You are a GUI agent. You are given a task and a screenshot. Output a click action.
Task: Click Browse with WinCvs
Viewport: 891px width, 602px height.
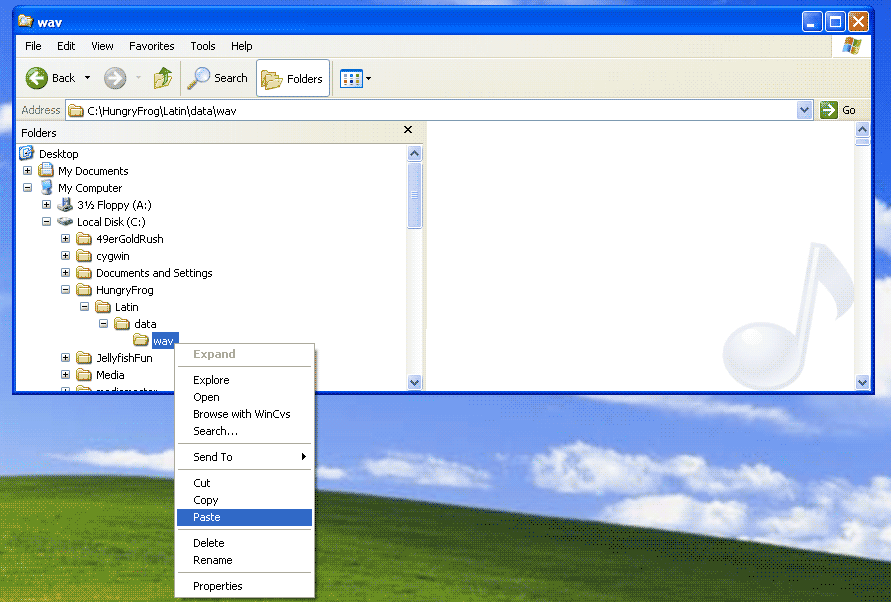(243, 414)
